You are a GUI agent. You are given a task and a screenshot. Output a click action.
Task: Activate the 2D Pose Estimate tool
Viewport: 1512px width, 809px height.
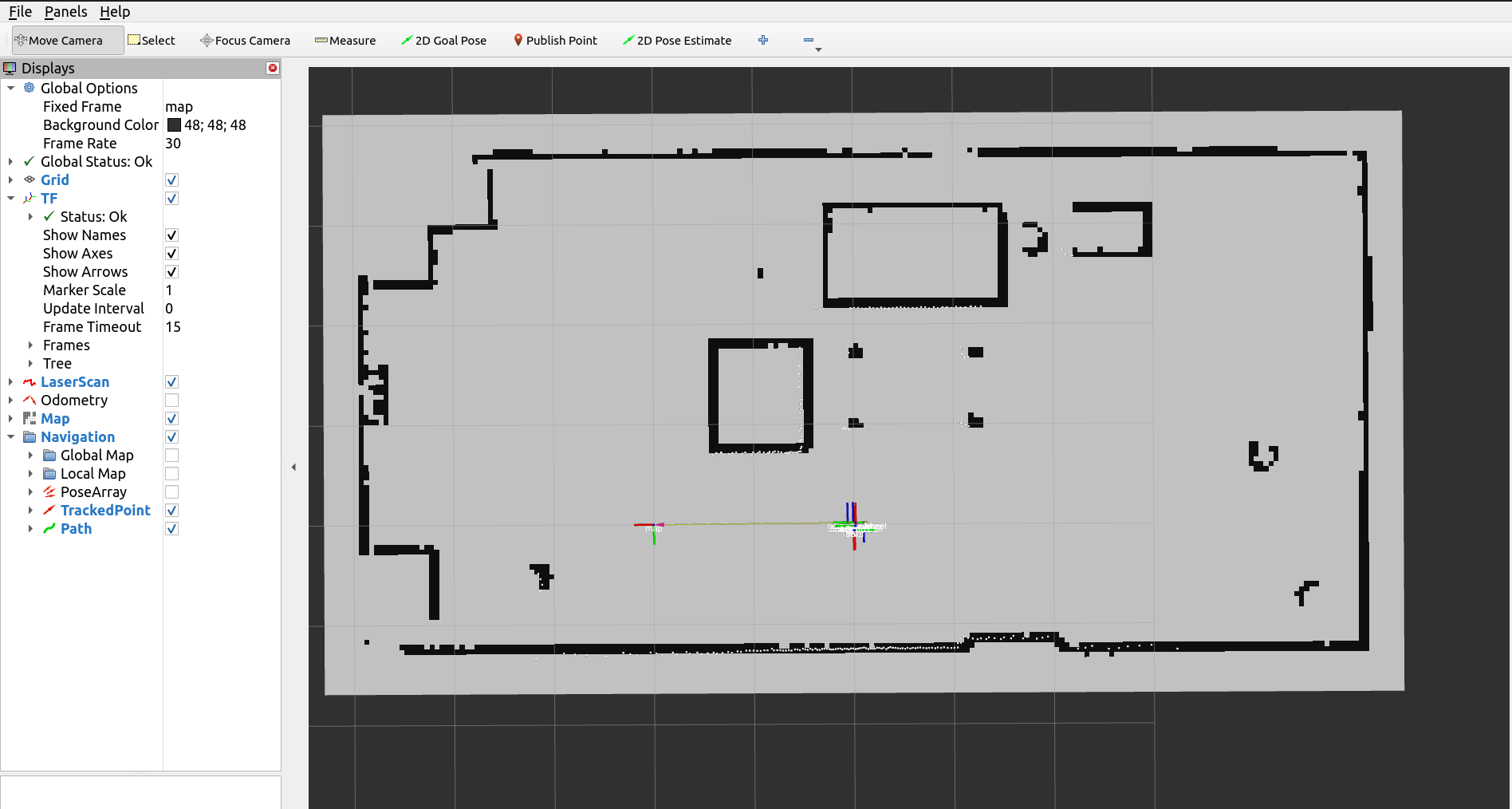(676, 40)
